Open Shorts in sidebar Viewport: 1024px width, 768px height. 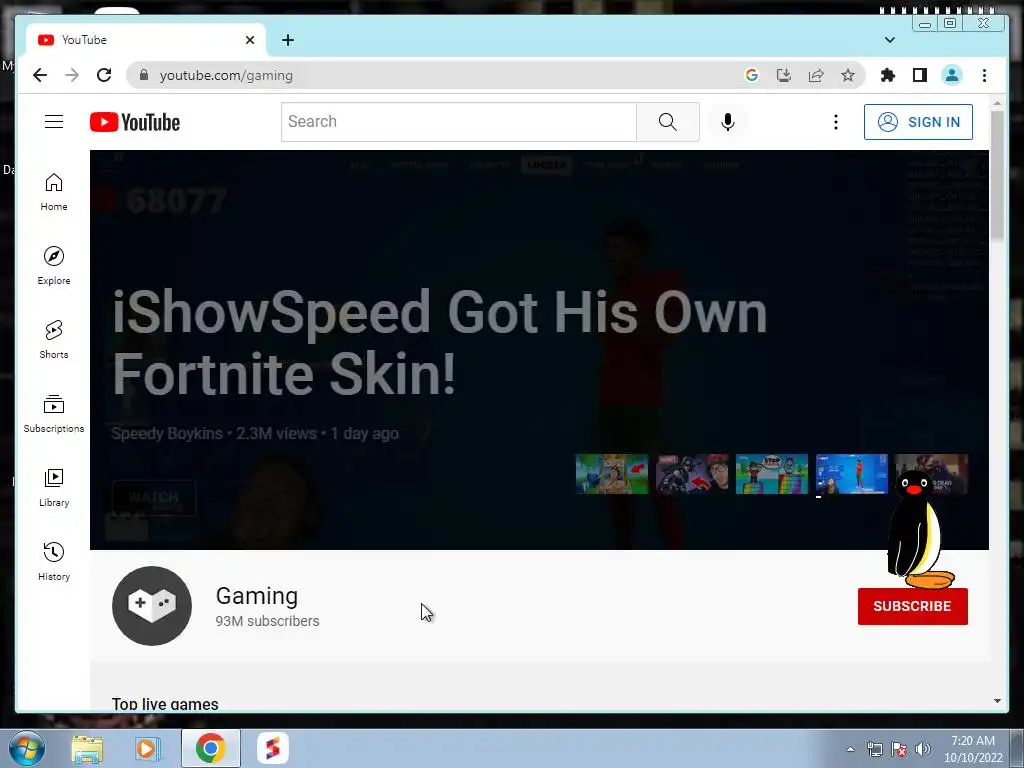point(54,340)
